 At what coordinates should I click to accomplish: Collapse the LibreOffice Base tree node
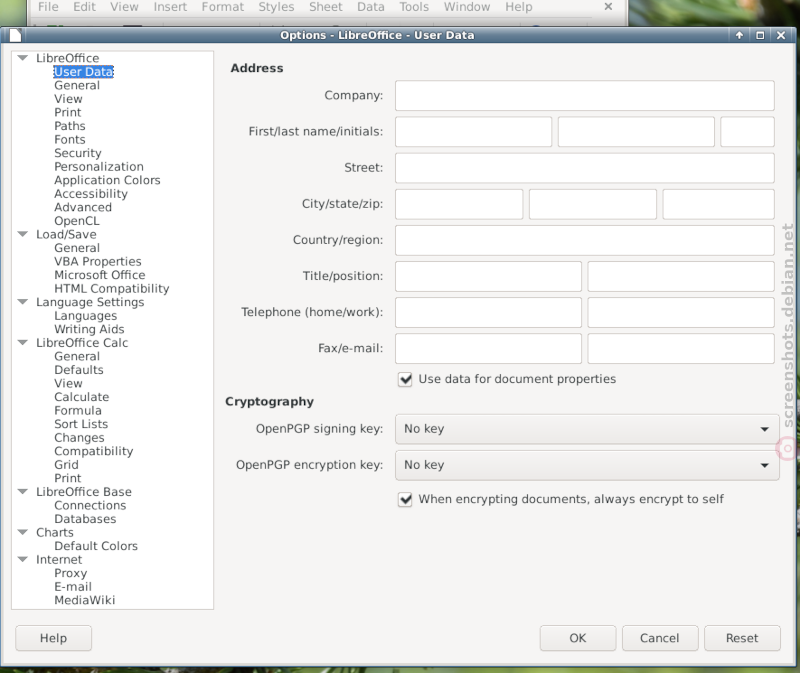[x=22, y=492]
